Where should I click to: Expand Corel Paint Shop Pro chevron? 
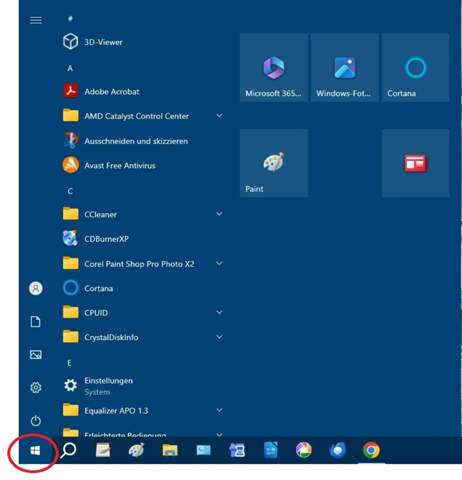(219, 263)
